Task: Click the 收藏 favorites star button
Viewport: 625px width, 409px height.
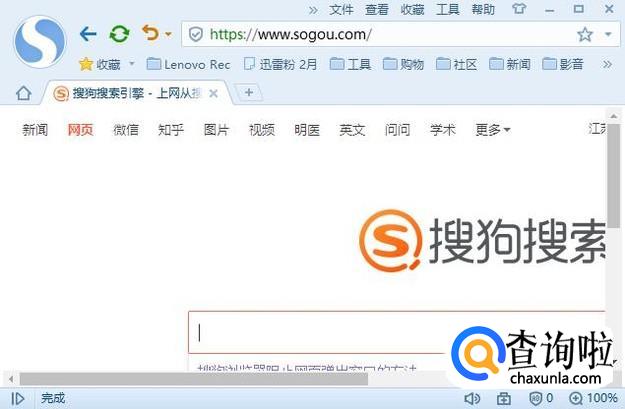Action: 100,64
